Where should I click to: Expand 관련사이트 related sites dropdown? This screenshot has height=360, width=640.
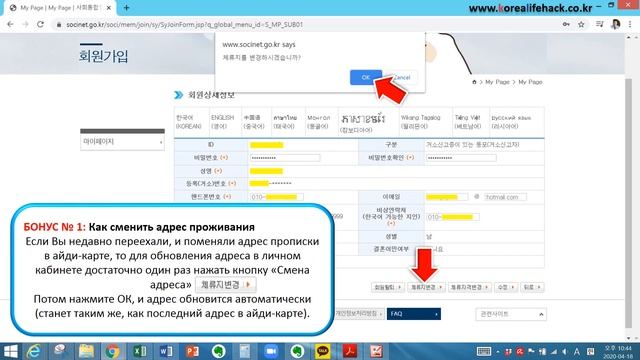511,314
